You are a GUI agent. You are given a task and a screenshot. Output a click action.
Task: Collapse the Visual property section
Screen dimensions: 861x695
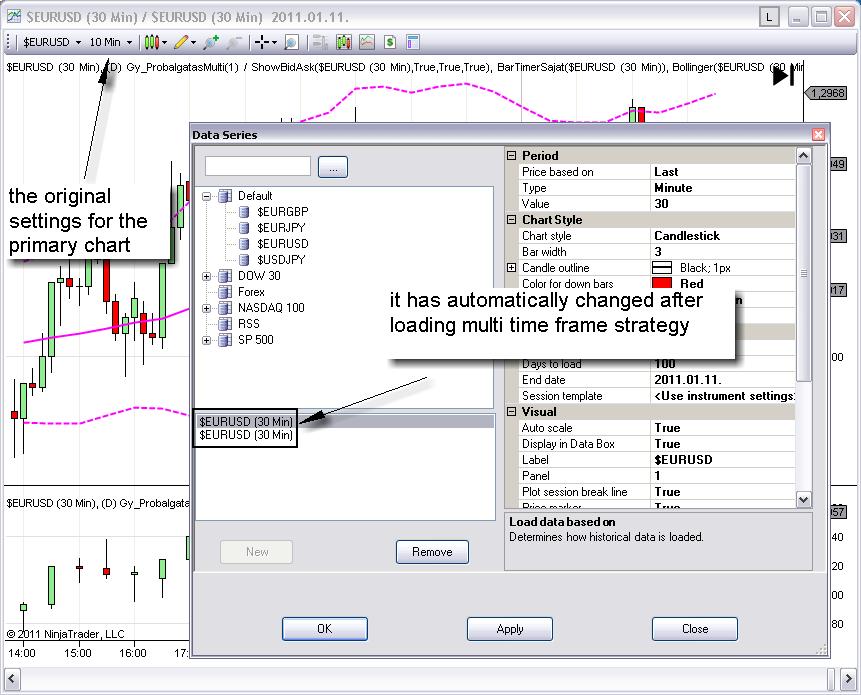[x=512, y=412]
